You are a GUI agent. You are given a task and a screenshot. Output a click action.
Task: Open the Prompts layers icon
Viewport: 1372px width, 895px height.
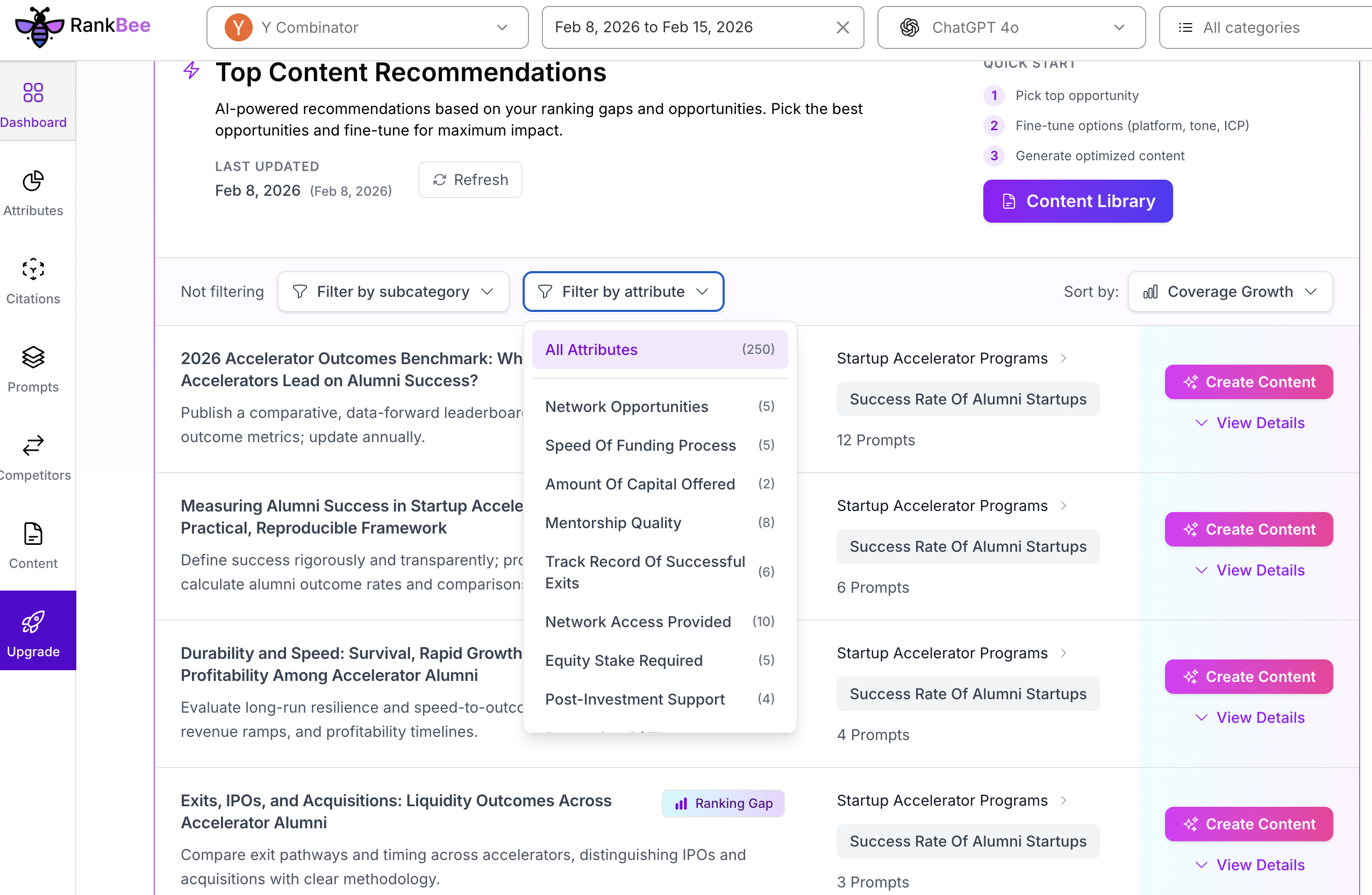pyautogui.click(x=33, y=358)
